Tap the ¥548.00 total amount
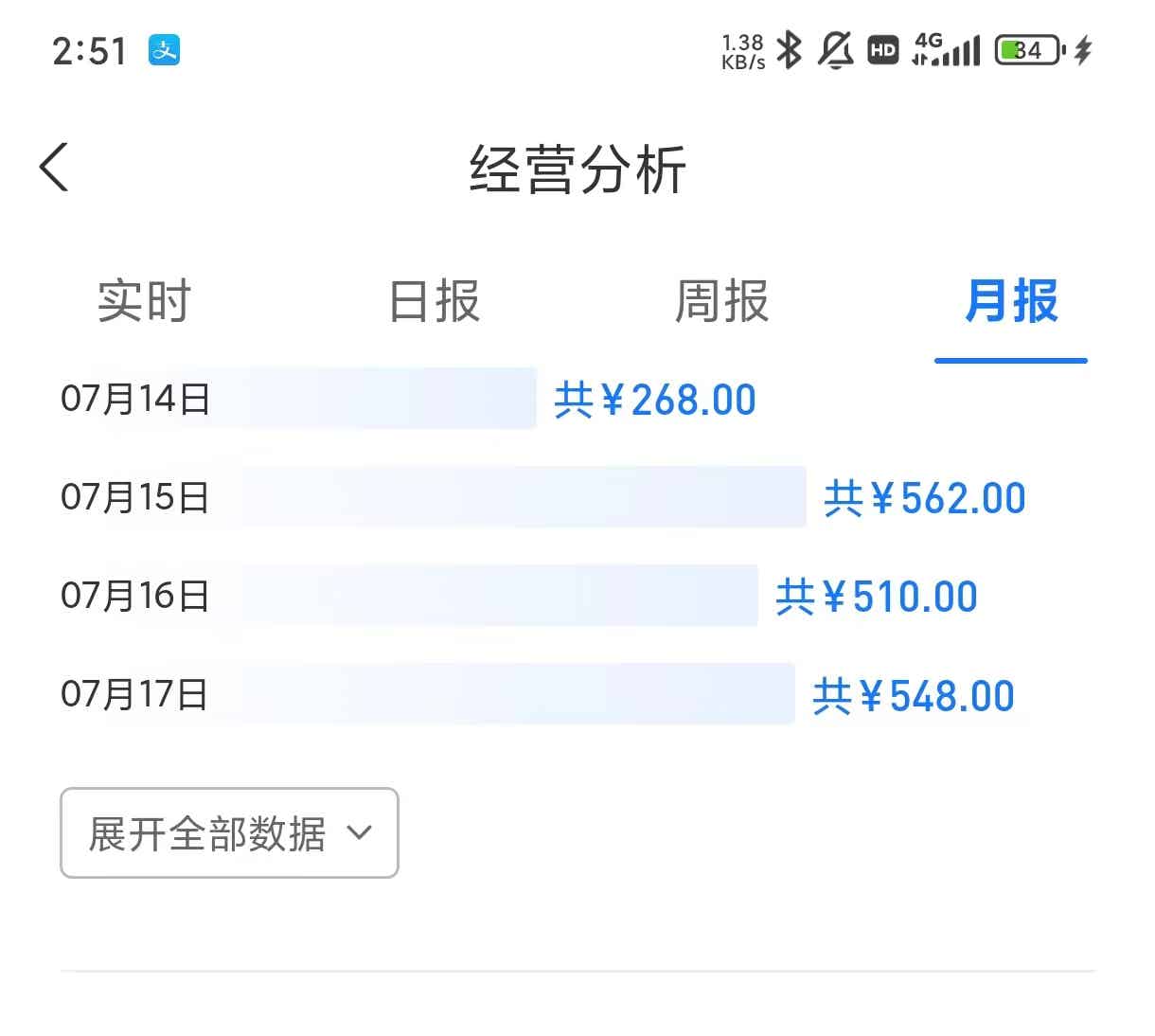The height and width of the screenshot is (1036, 1155). coord(914,696)
